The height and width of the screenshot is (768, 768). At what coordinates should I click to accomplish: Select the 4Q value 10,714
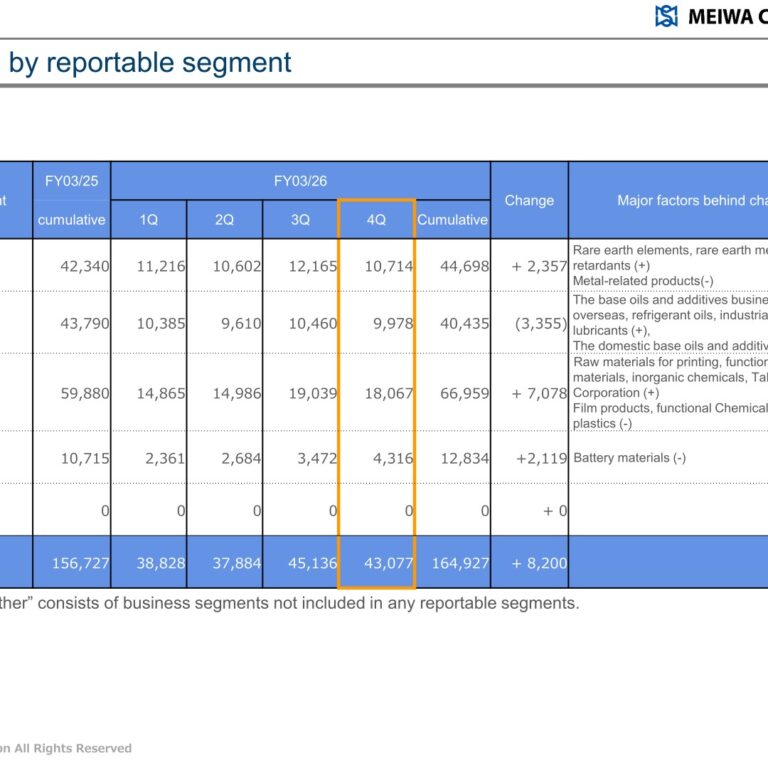388,266
